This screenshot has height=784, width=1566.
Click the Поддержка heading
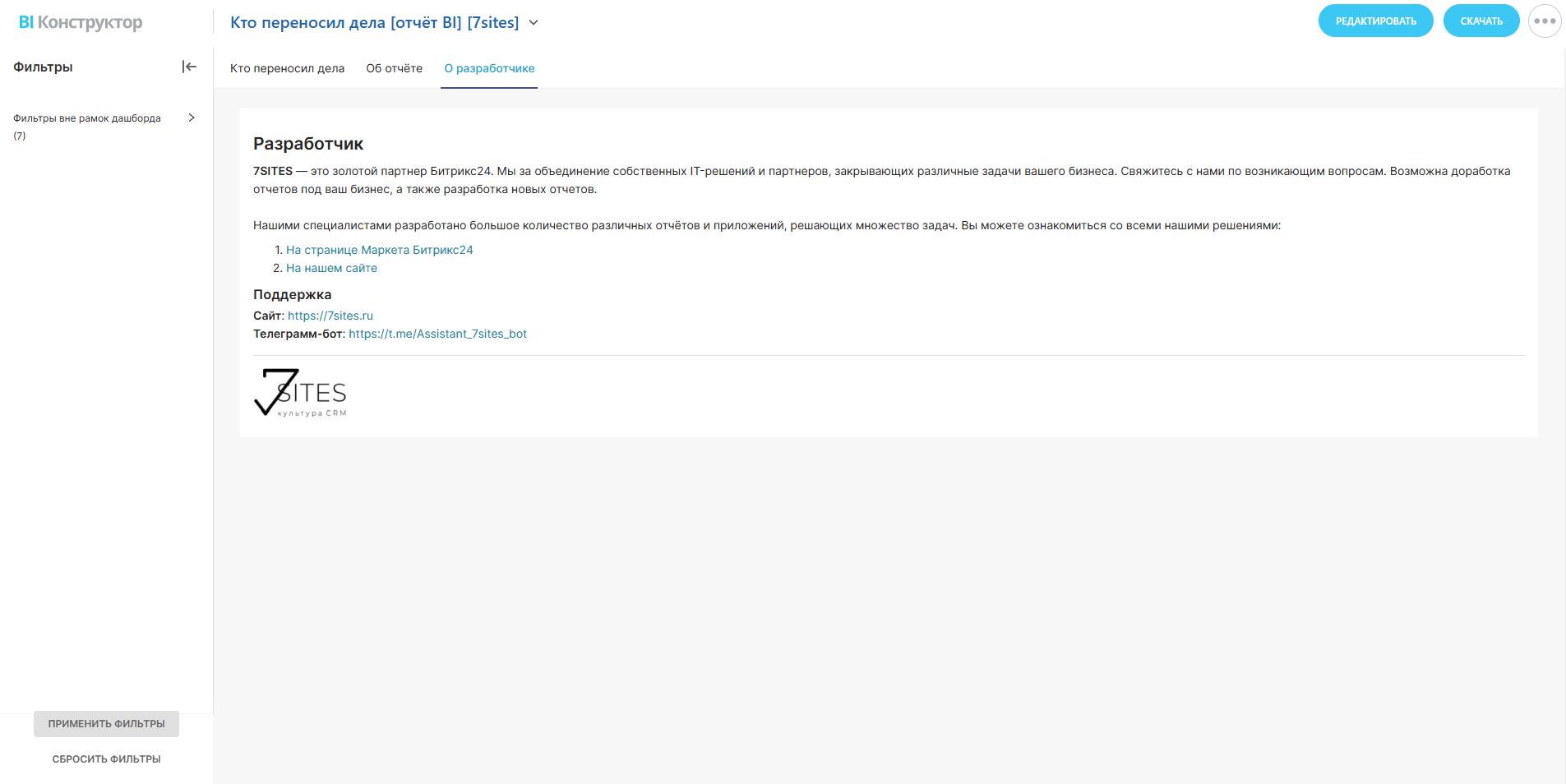293,294
